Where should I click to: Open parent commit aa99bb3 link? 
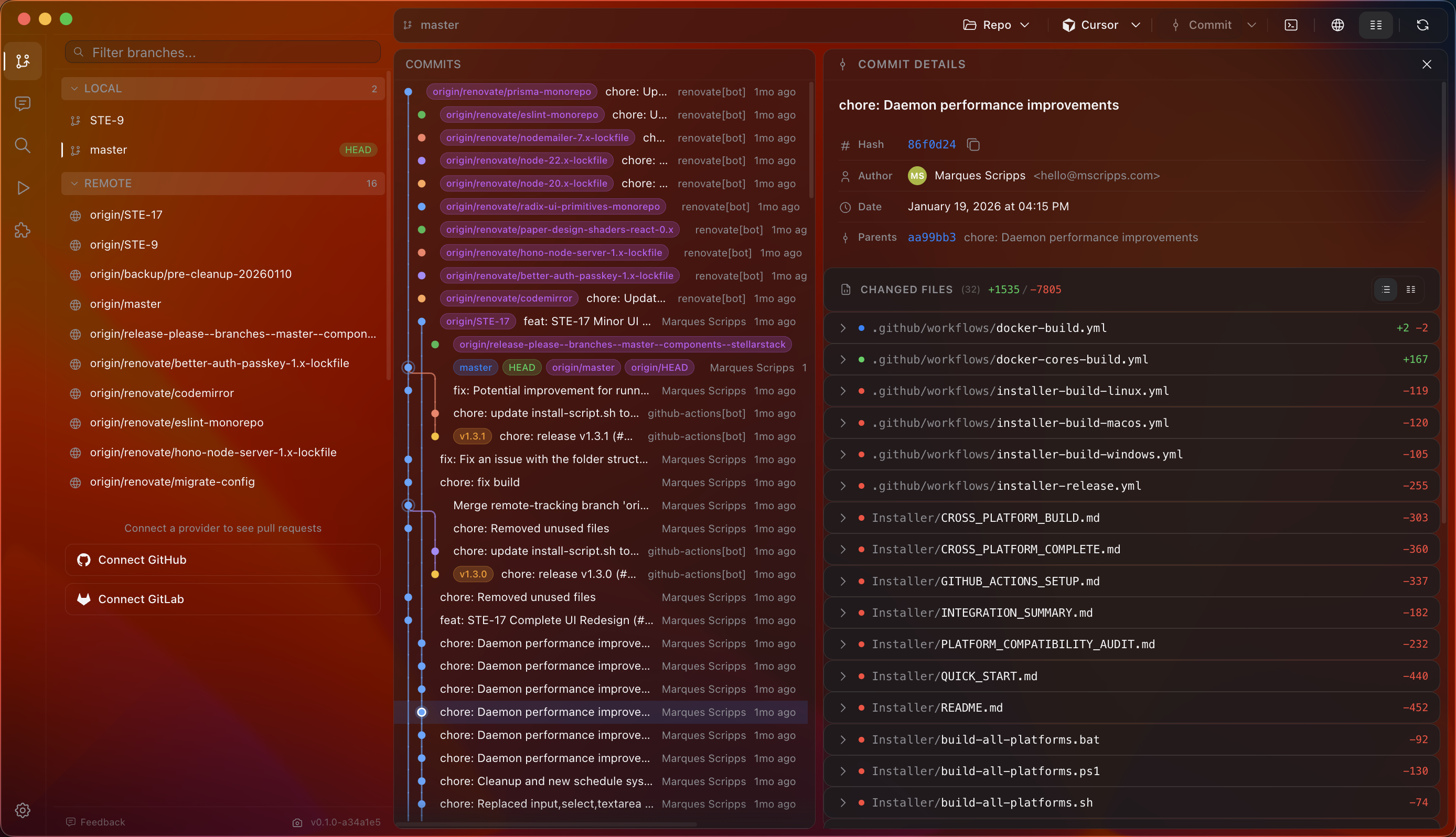[931, 238]
